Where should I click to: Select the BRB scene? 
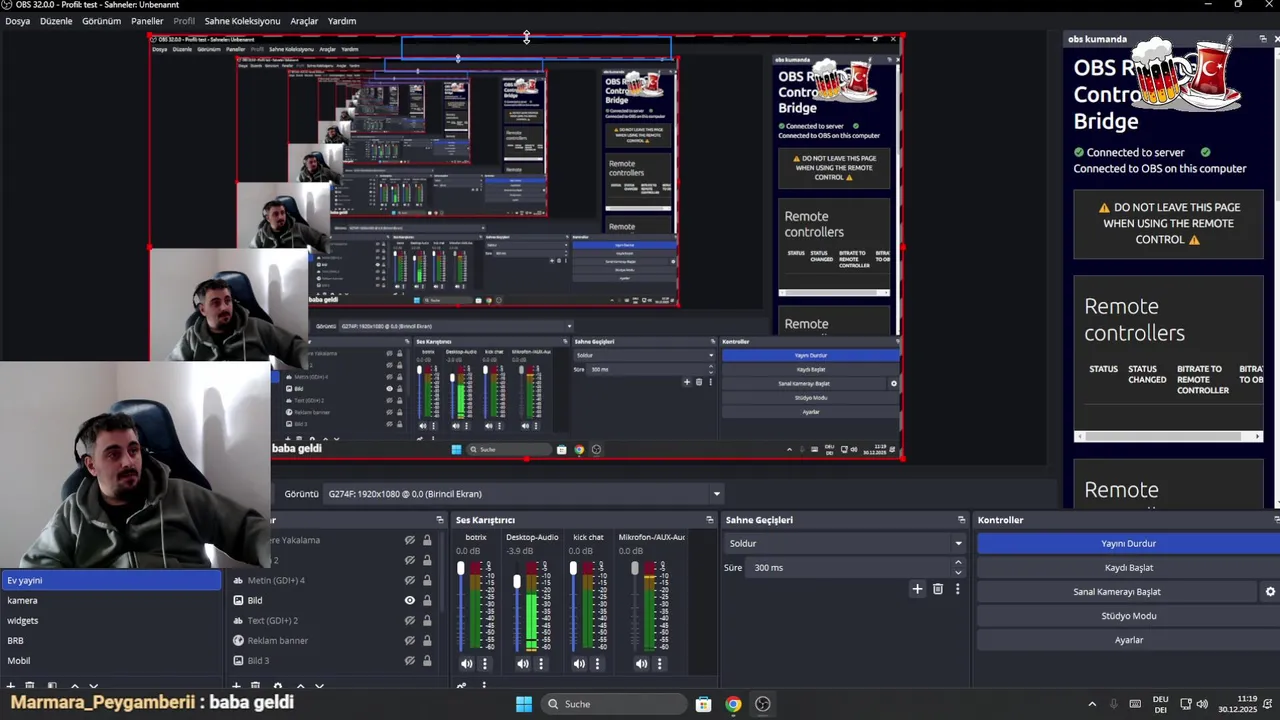(x=110, y=640)
